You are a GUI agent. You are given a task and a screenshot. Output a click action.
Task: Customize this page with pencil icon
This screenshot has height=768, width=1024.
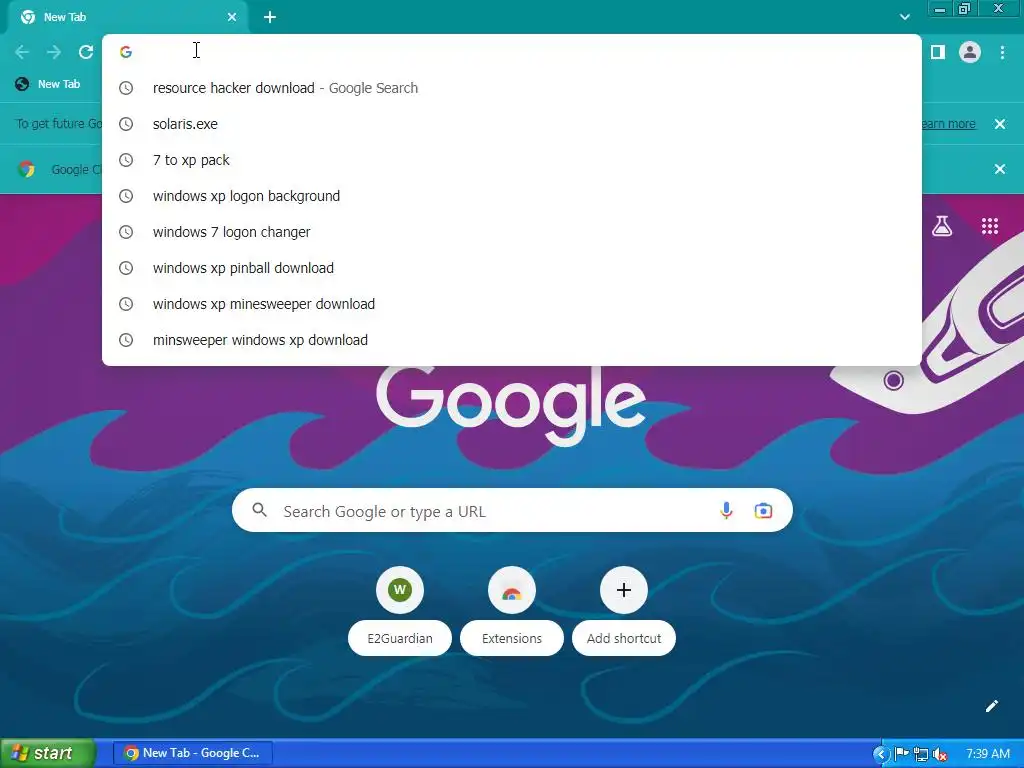coord(991,706)
